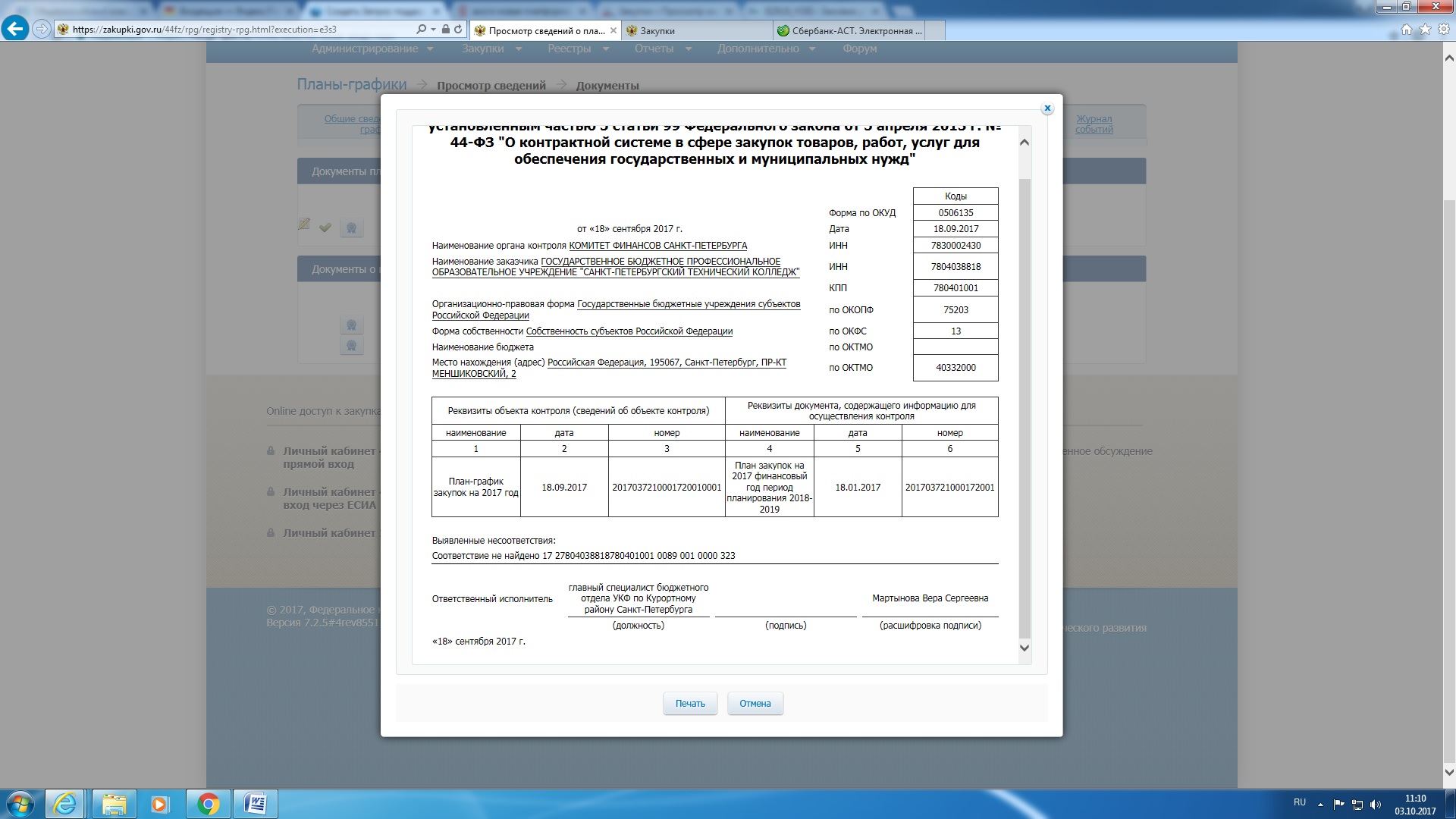Select OKTMO code 40332000

click(x=955, y=368)
